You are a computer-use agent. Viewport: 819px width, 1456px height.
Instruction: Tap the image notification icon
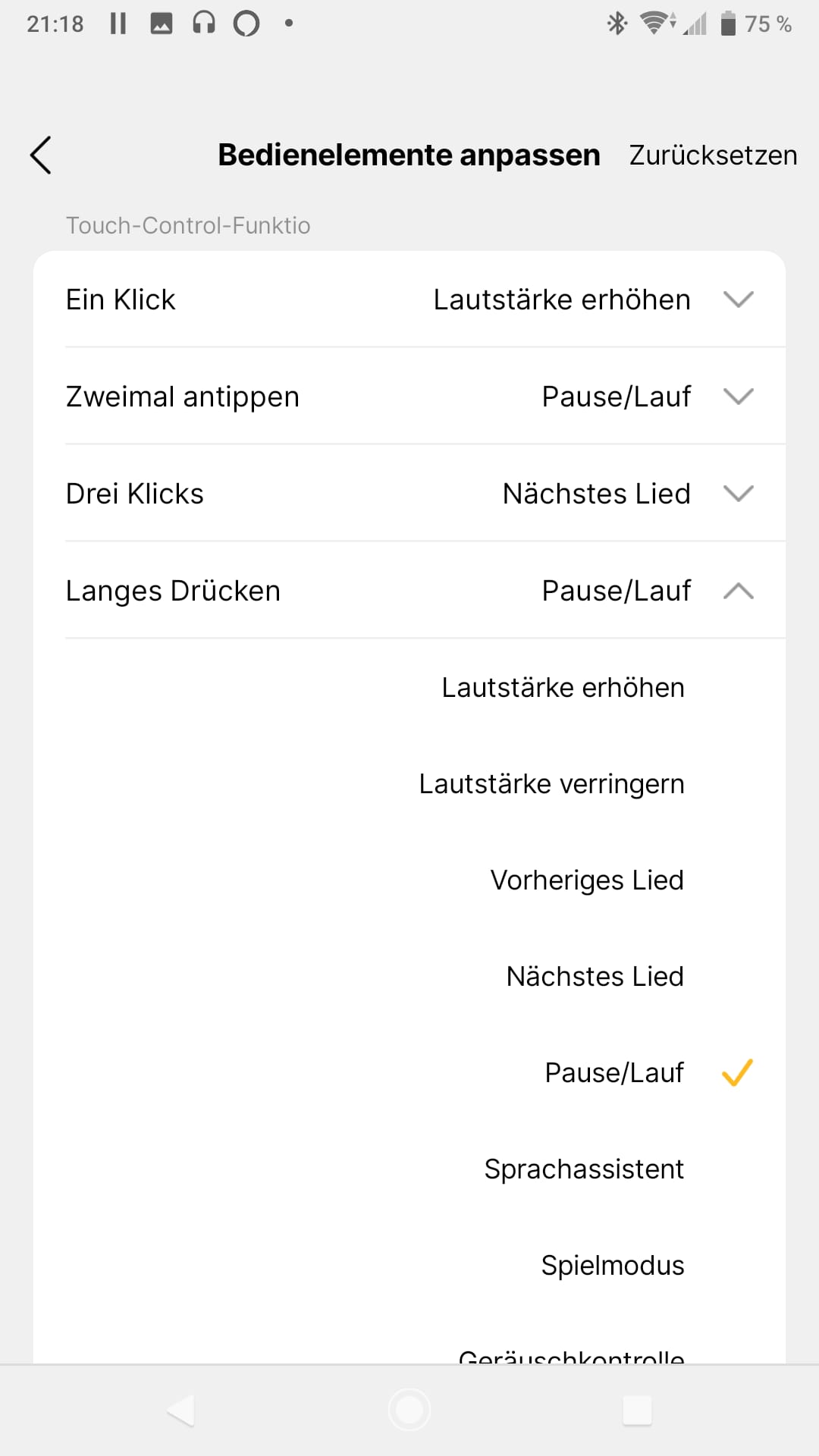click(x=161, y=24)
